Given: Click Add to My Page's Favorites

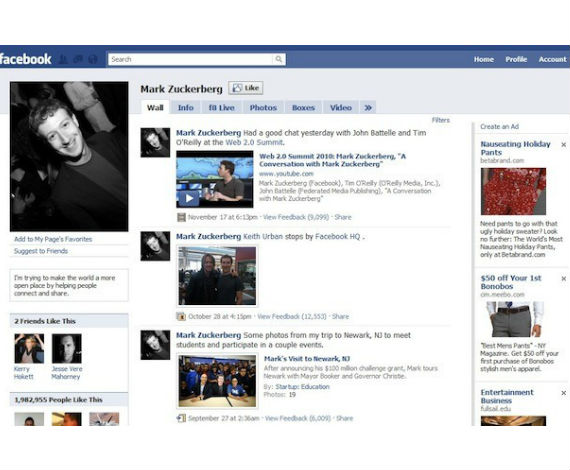Looking at the screenshot, I should (53, 239).
